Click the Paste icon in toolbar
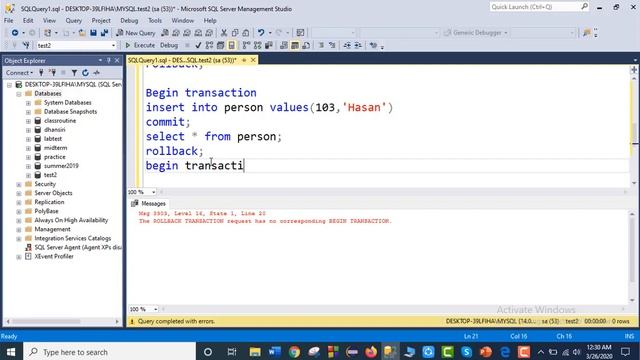 click(246, 33)
